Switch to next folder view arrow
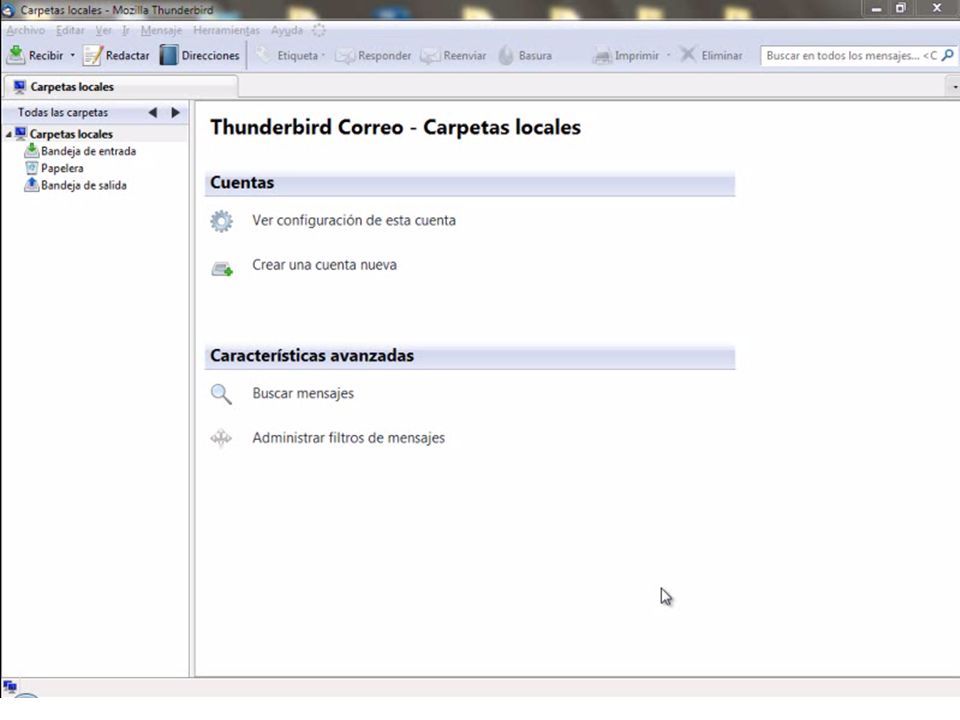960x720 pixels. coord(176,113)
